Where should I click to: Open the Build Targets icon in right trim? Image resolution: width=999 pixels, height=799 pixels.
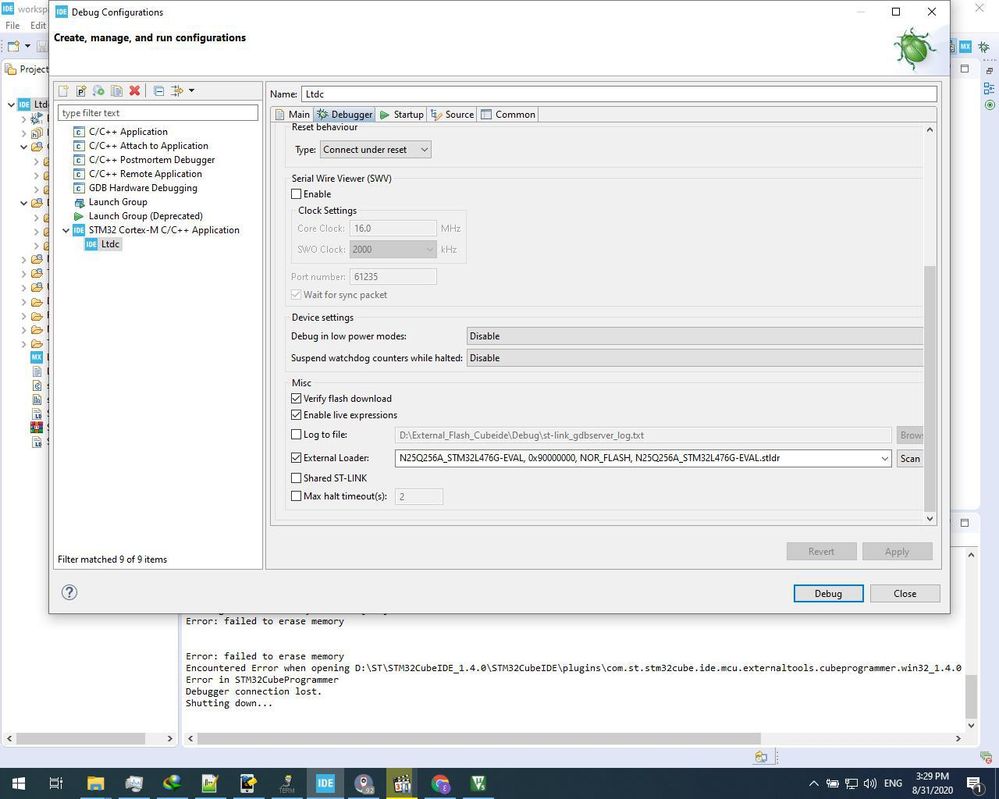pos(989,104)
